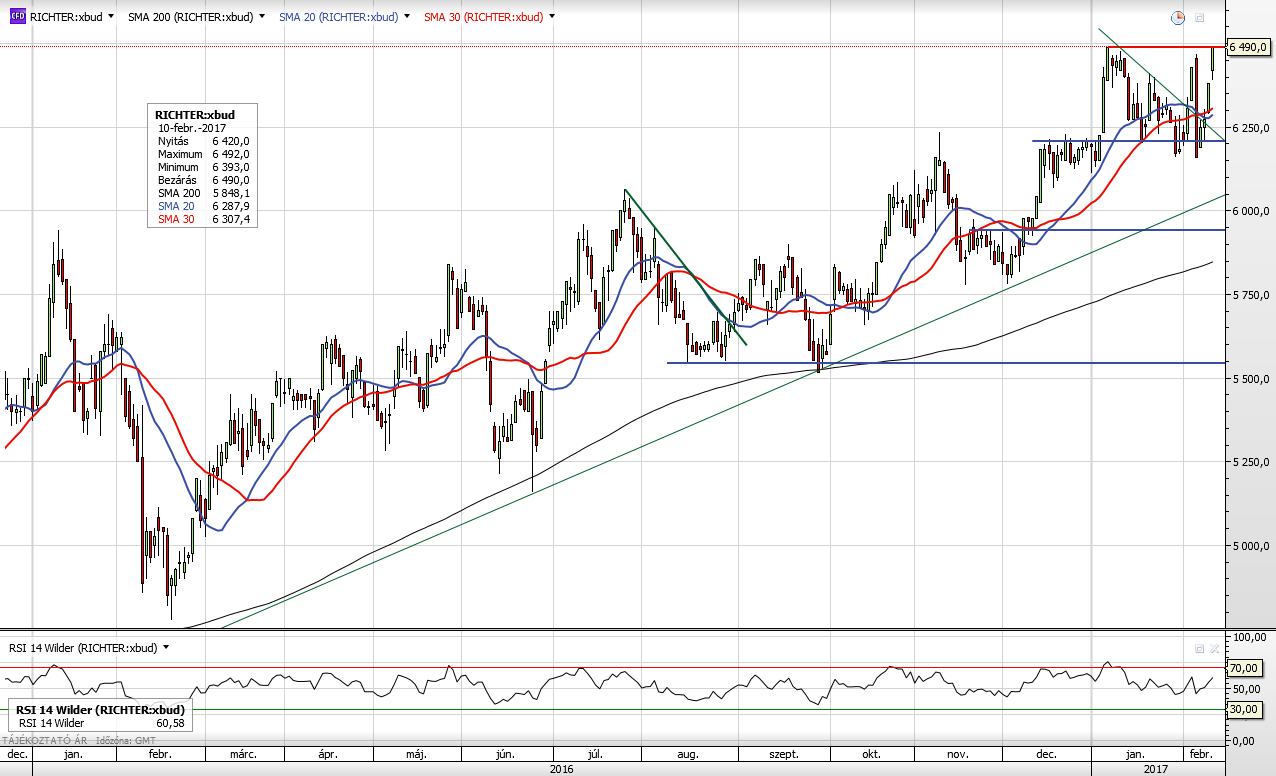Click the 6 250,0 price axis label
This screenshot has width=1276, height=776.
click(1250, 128)
